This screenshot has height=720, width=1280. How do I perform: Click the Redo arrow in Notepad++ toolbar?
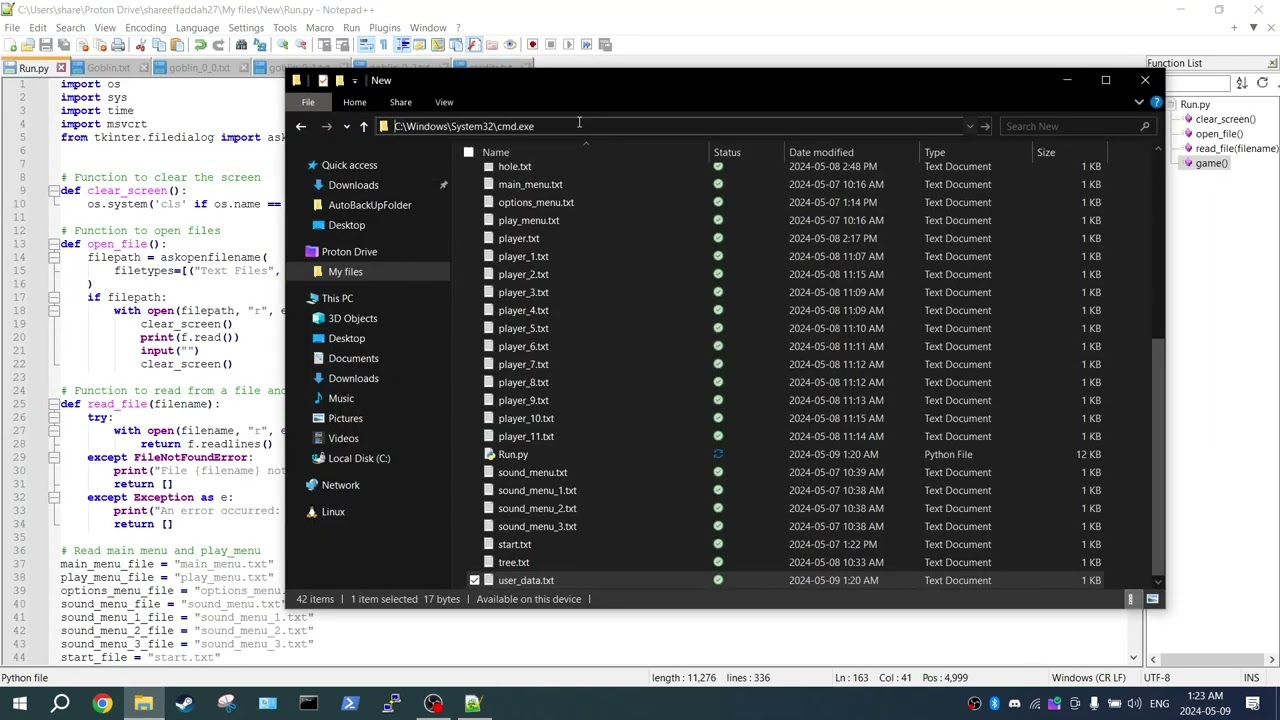(x=218, y=44)
